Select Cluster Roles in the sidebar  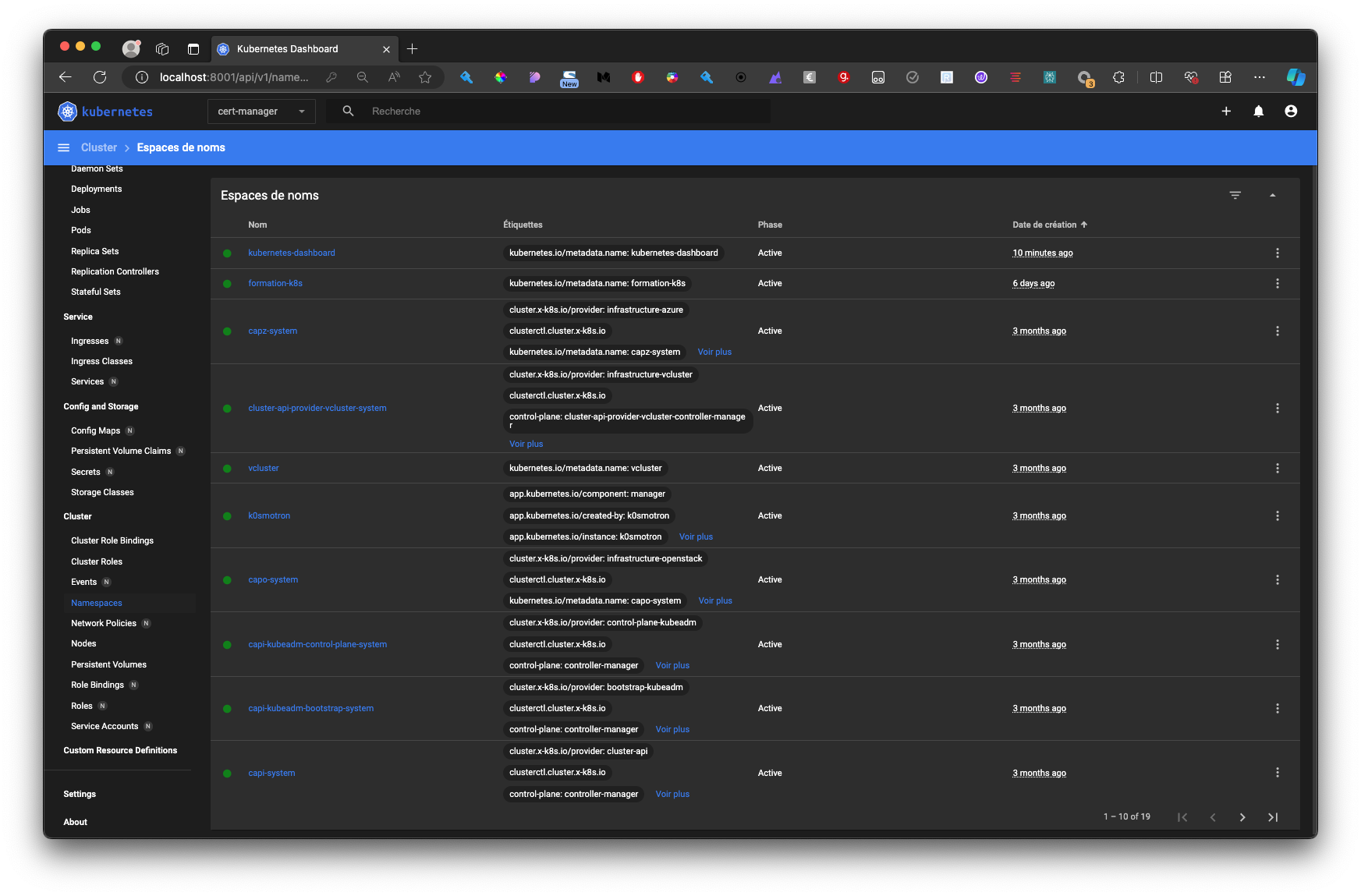pyautogui.click(x=97, y=561)
